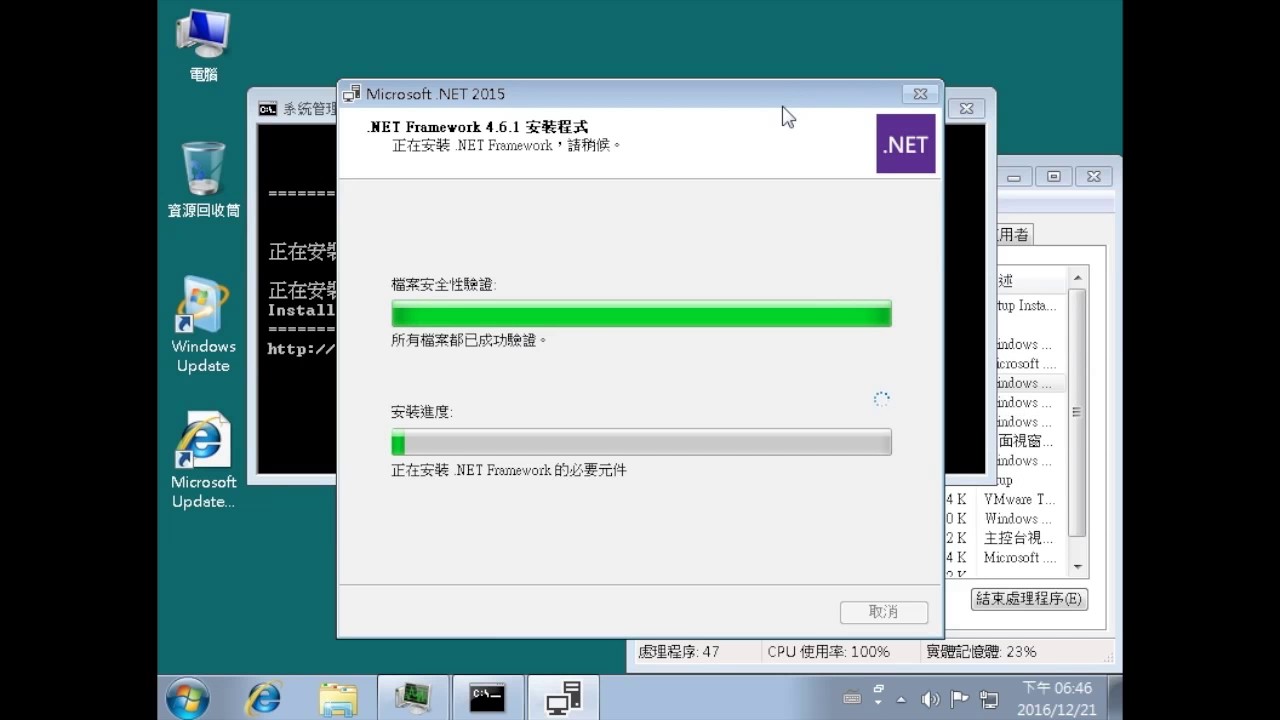Open File Explorer from the taskbar
Screen dimensions: 1280x720
coord(338,698)
